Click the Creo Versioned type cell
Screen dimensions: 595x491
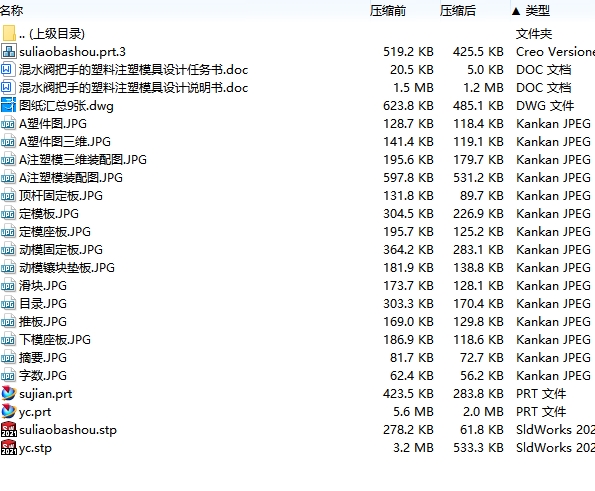point(556,52)
